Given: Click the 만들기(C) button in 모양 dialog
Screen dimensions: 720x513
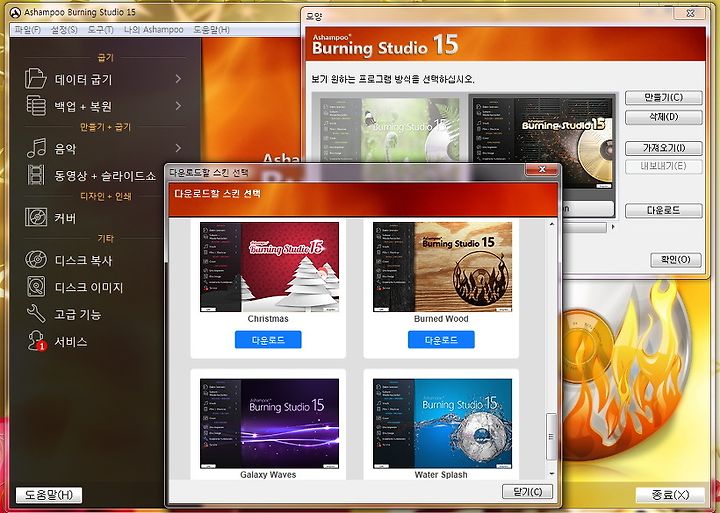Looking at the screenshot, I should [x=664, y=97].
